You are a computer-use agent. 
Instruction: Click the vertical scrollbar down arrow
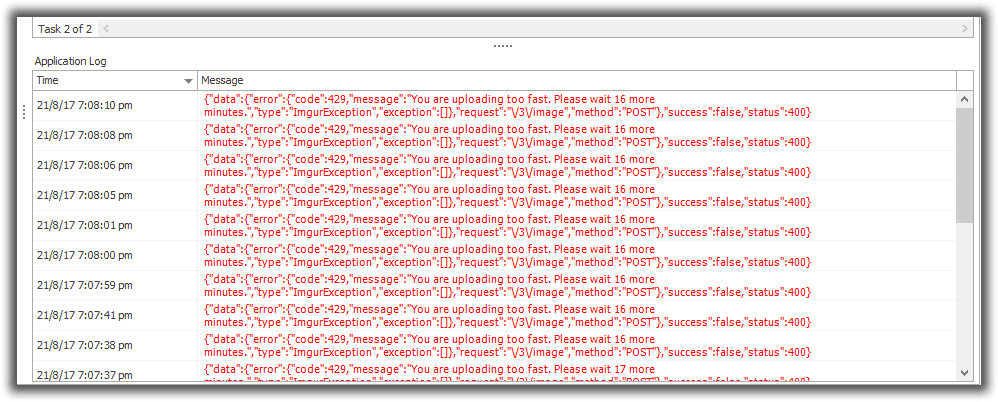[964, 372]
